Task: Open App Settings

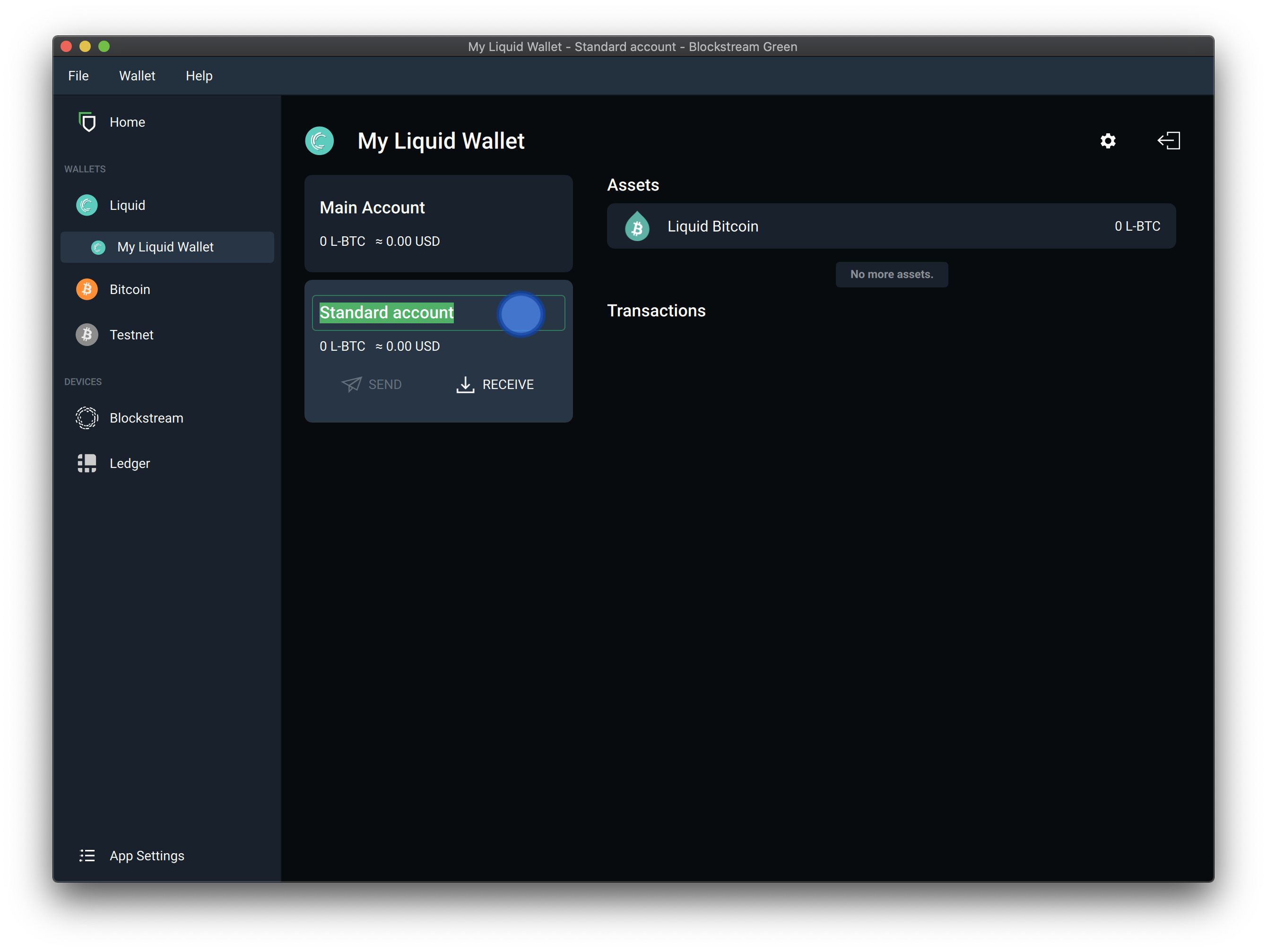Action: pos(167,856)
